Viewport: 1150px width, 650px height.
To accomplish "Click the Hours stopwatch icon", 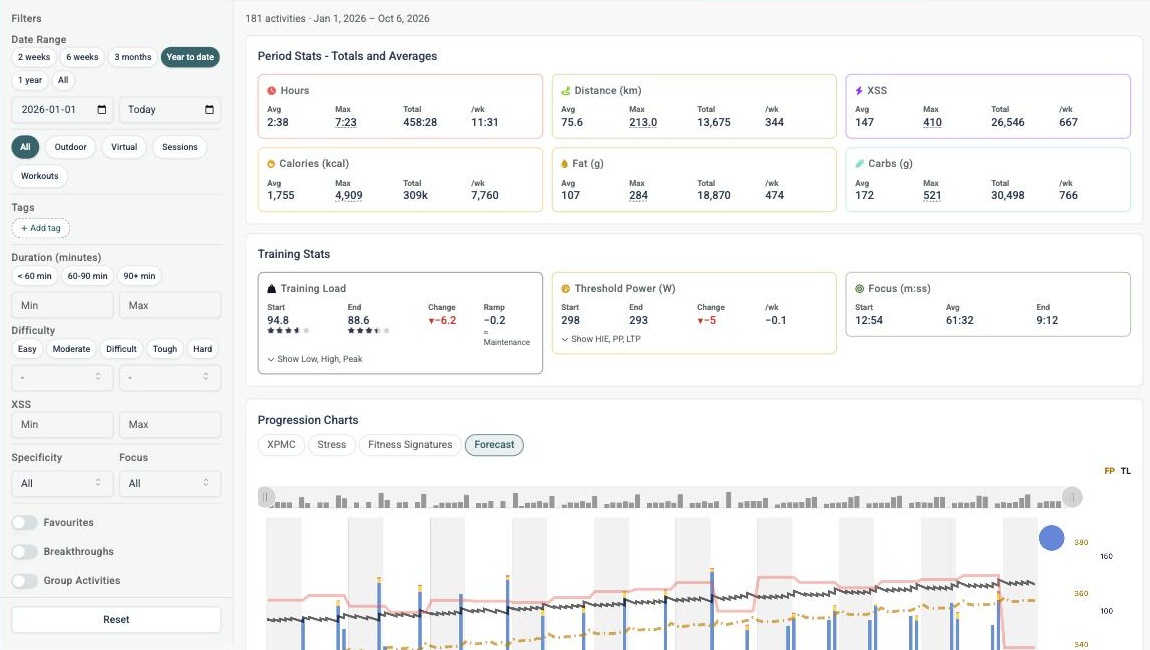I will click(x=271, y=91).
